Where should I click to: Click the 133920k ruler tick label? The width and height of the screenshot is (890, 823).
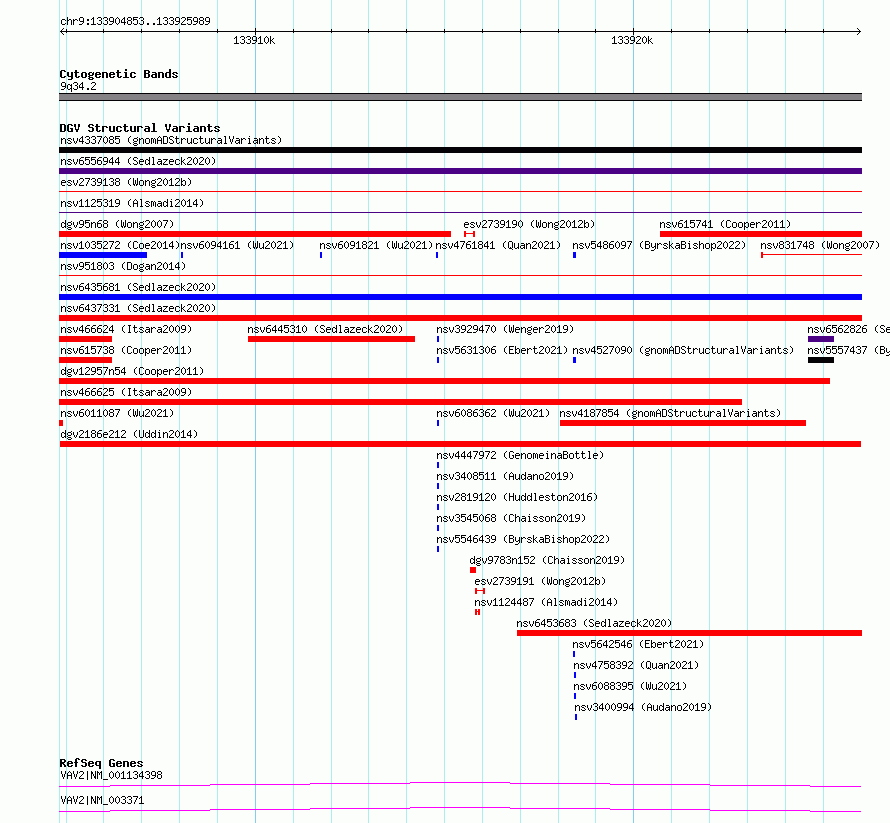click(x=632, y=40)
